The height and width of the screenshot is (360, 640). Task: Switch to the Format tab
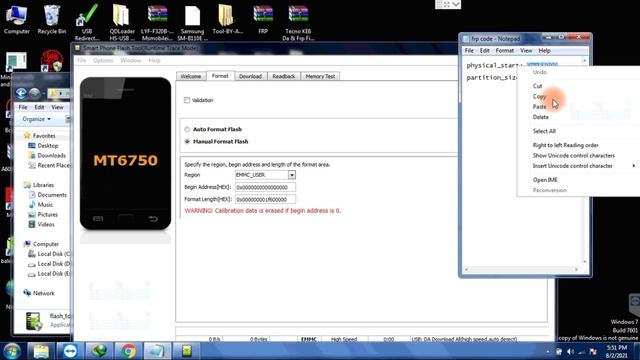[x=220, y=76]
